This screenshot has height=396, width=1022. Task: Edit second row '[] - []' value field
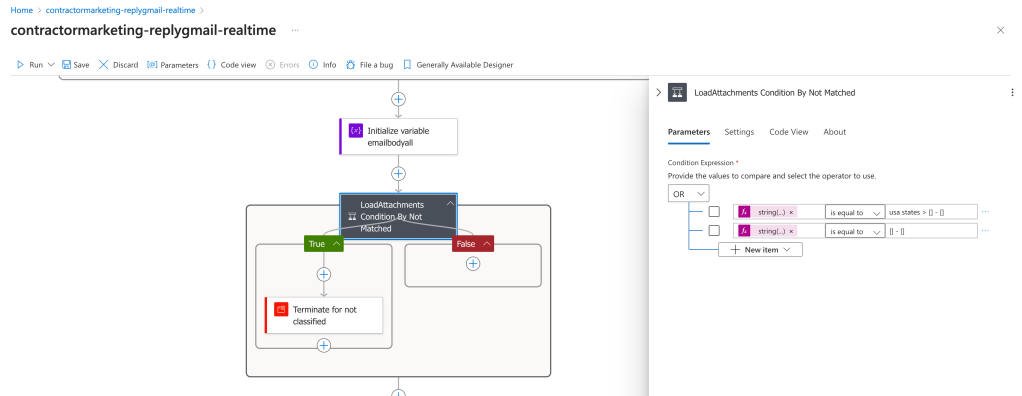932,231
